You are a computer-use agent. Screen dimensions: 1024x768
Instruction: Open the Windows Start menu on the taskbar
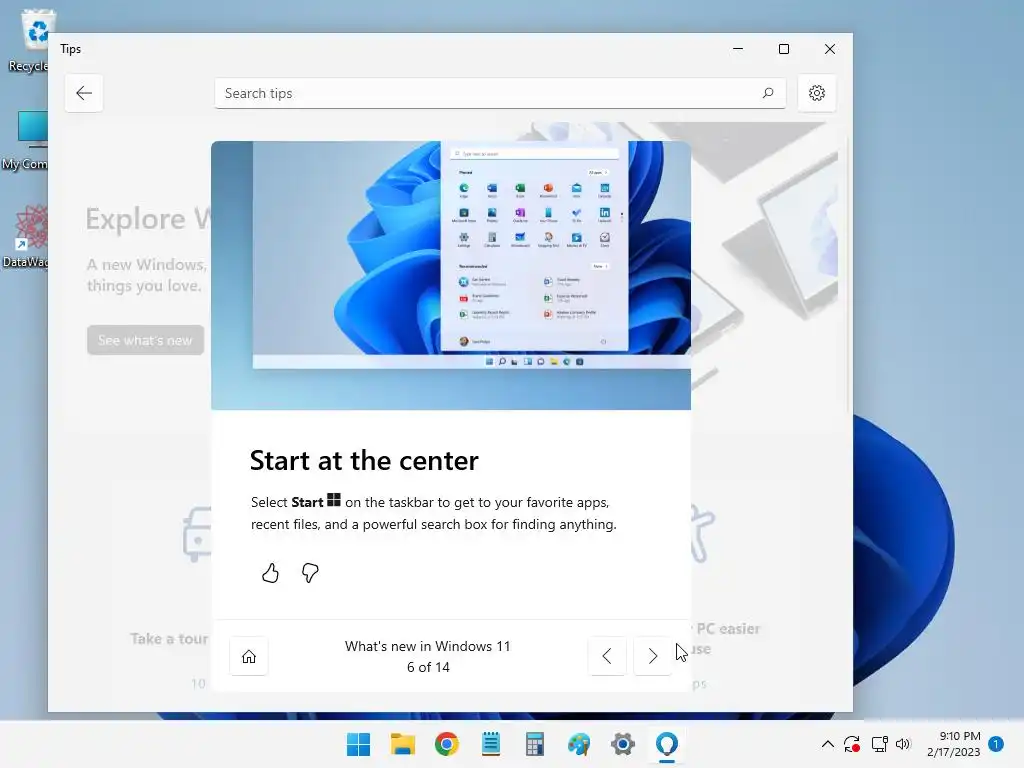coord(358,744)
